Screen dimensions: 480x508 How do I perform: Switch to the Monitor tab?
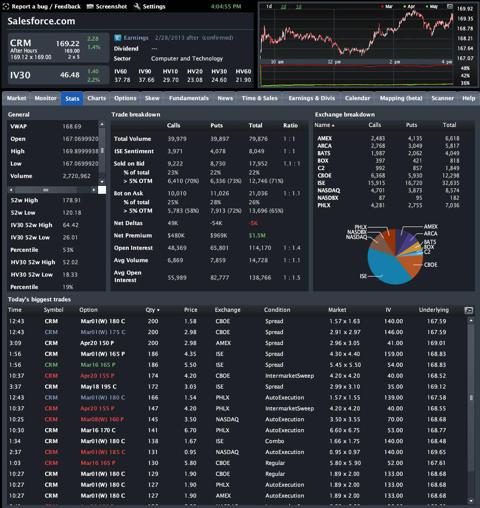pos(46,98)
